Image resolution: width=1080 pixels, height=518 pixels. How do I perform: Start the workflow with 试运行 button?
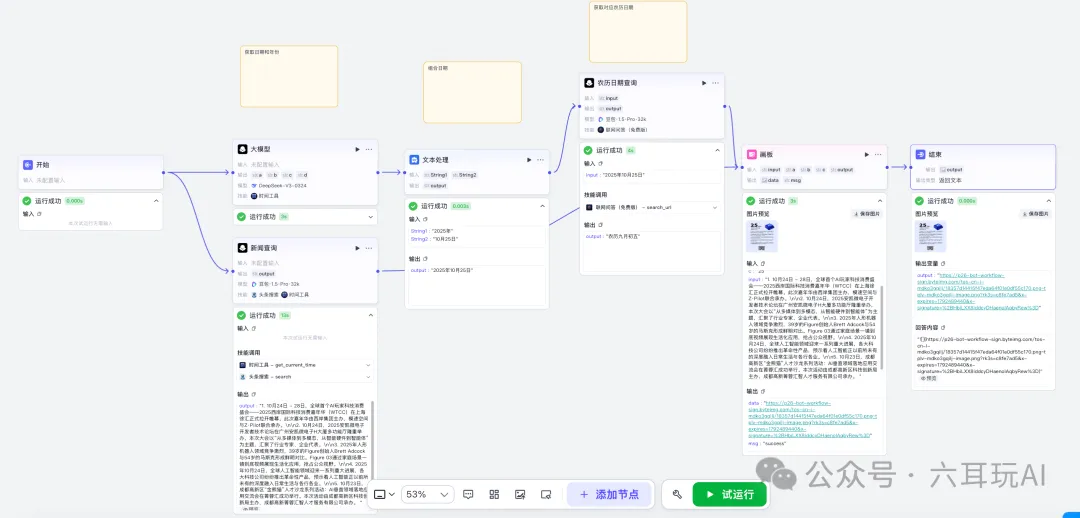click(x=729, y=494)
